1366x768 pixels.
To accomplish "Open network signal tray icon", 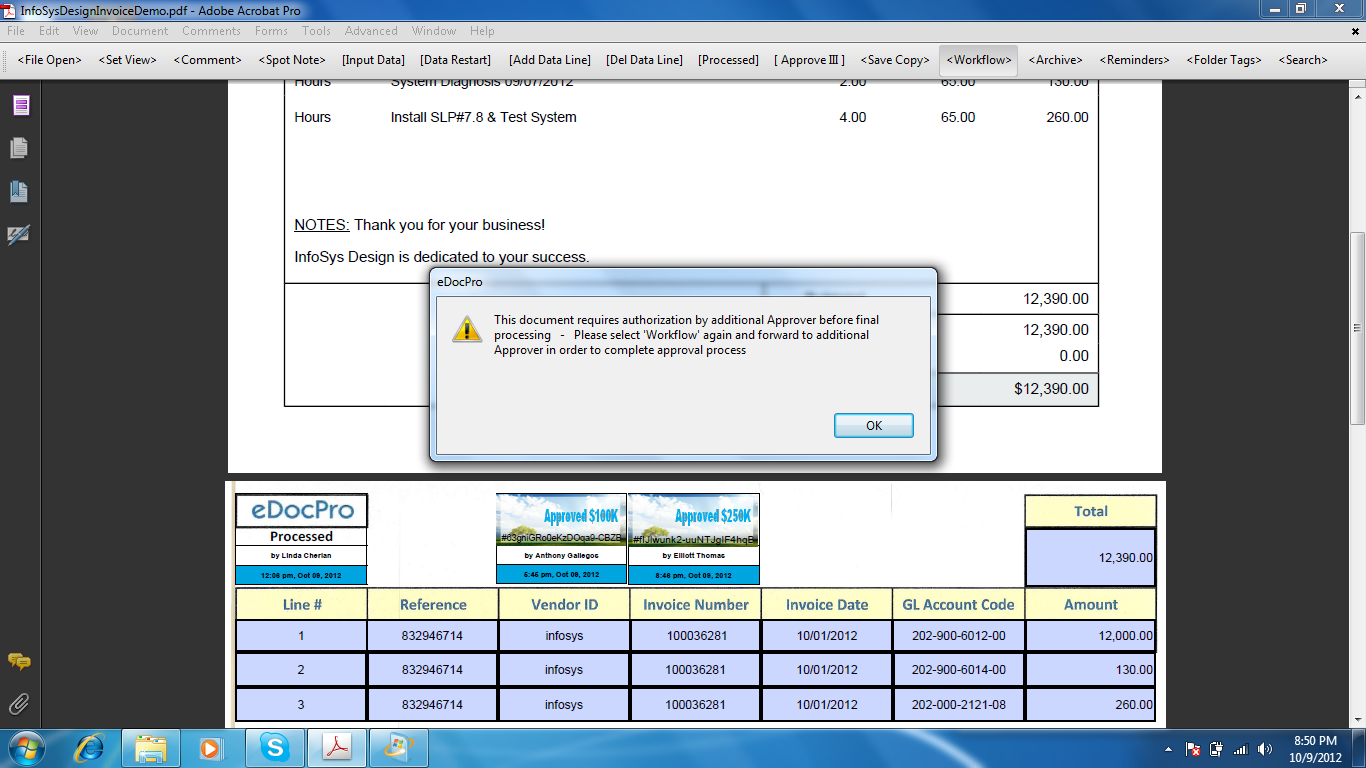I will point(1241,749).
